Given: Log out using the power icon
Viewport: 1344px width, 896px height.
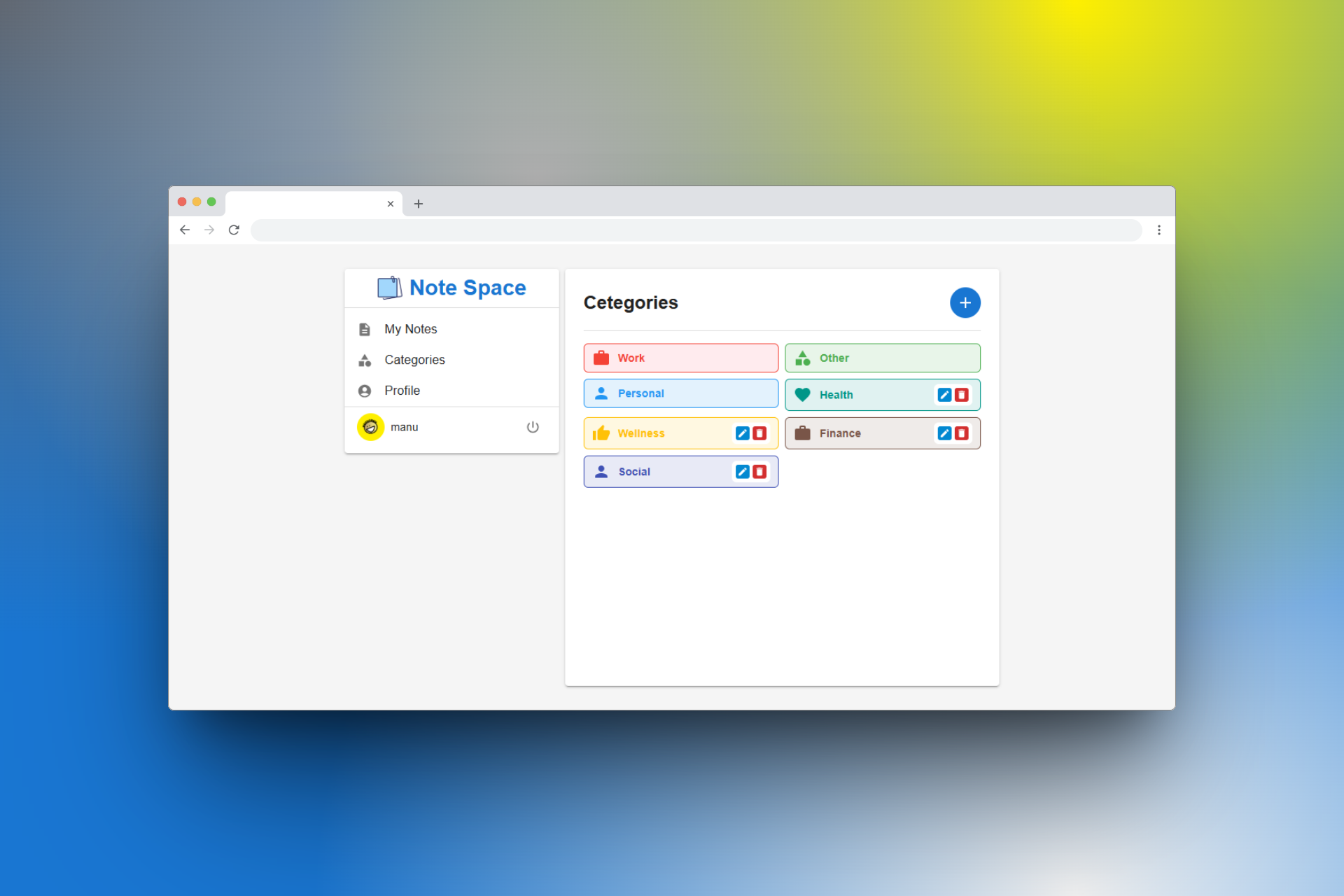Looking at the screenshot, I should 533,427.
